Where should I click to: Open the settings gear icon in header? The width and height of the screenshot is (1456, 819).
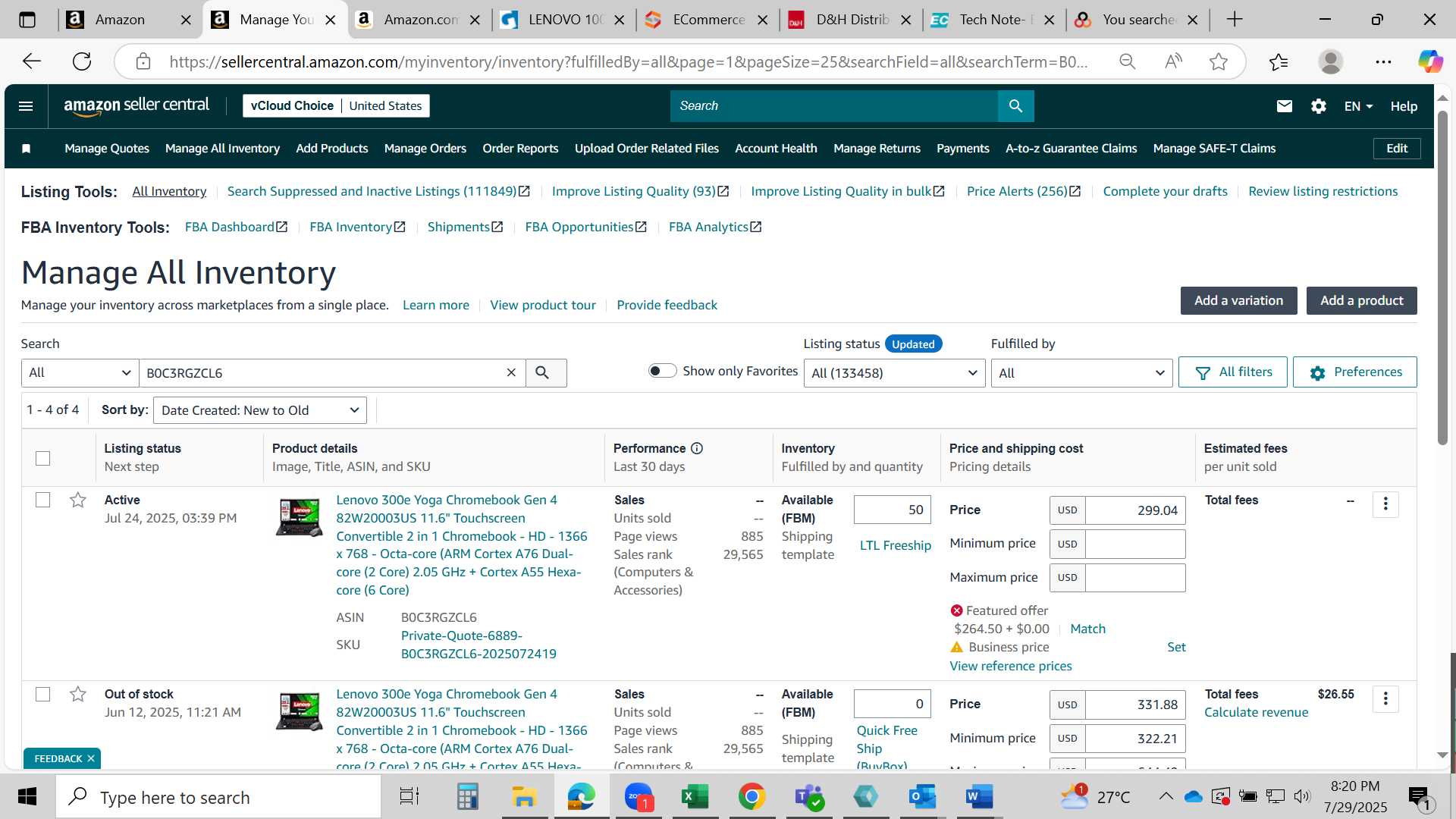click(x=1318, y=106)
